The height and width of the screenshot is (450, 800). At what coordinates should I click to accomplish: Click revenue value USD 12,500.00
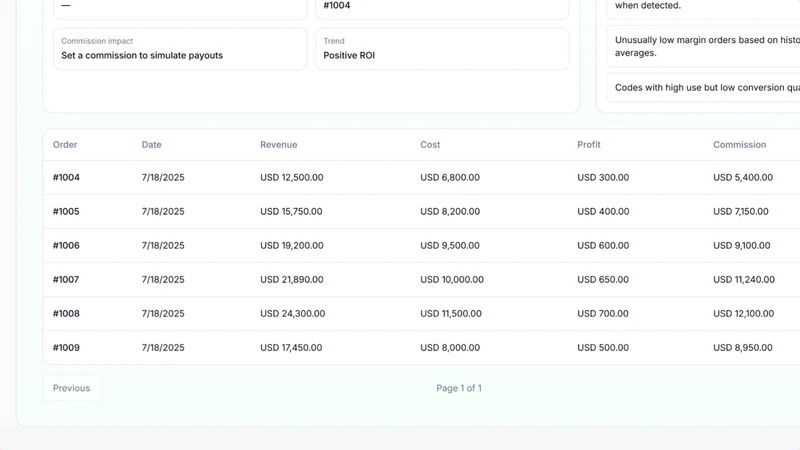292,178
